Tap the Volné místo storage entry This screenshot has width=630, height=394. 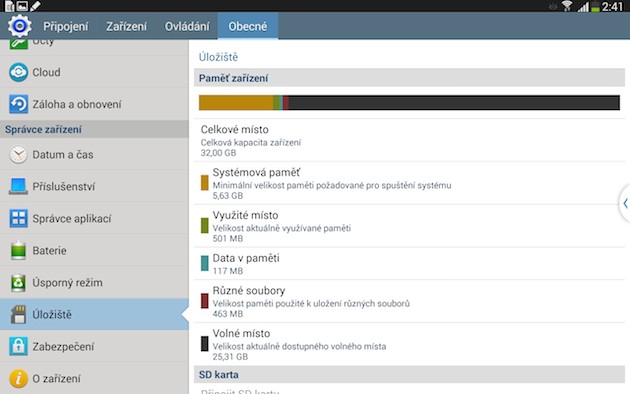(409, 344)
